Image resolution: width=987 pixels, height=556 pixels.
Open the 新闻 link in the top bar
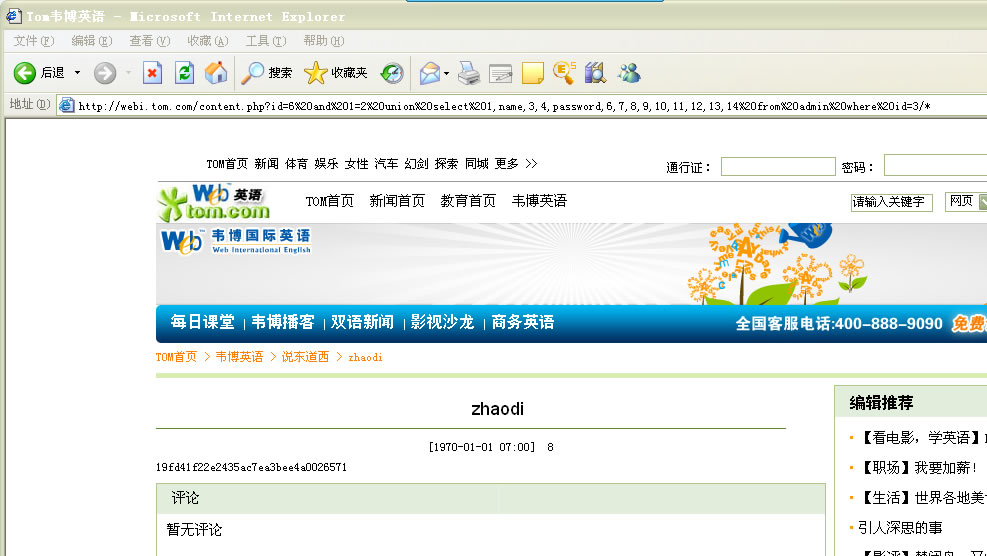click(266, 164)
